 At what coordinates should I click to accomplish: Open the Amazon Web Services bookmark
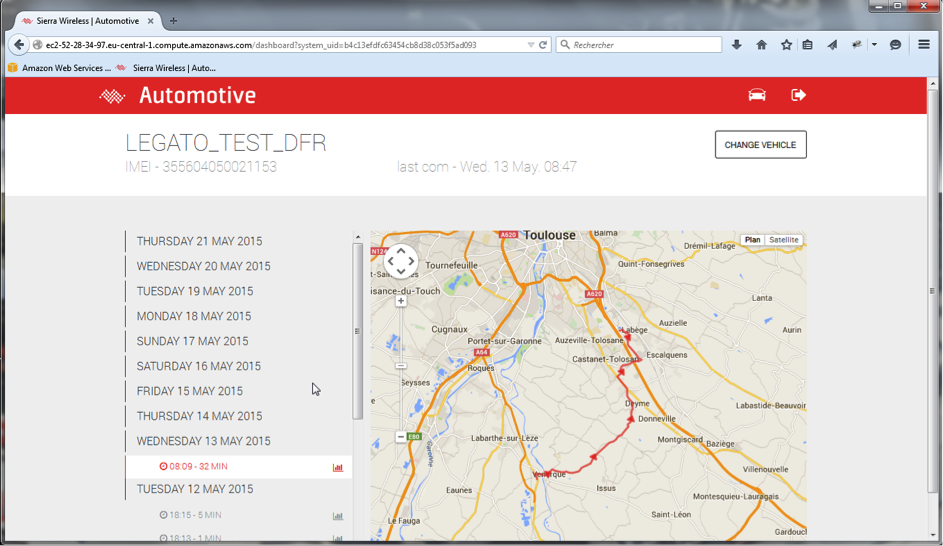coord(60,68)
